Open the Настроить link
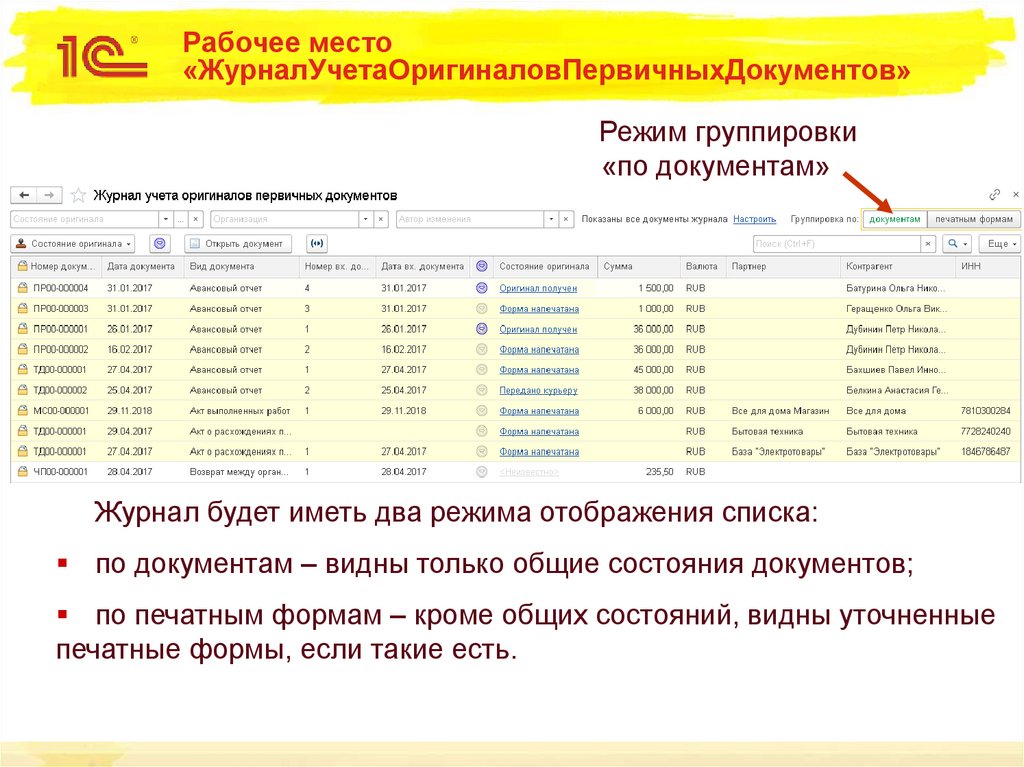The width and height of the screenshot is (1024, 767). pyautogui.click(x=754, y=219)
